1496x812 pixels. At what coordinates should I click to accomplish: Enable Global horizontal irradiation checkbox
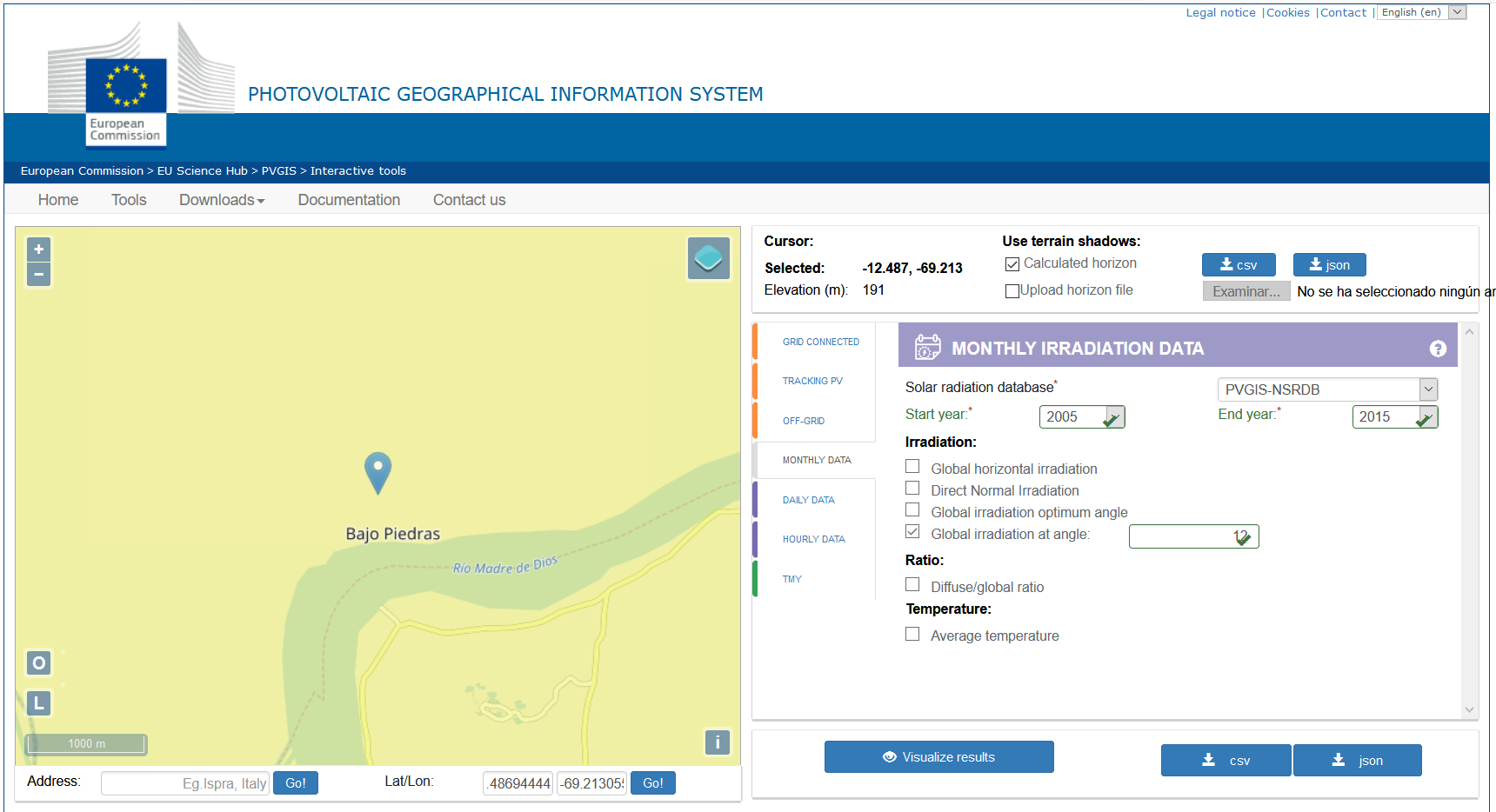912,467
